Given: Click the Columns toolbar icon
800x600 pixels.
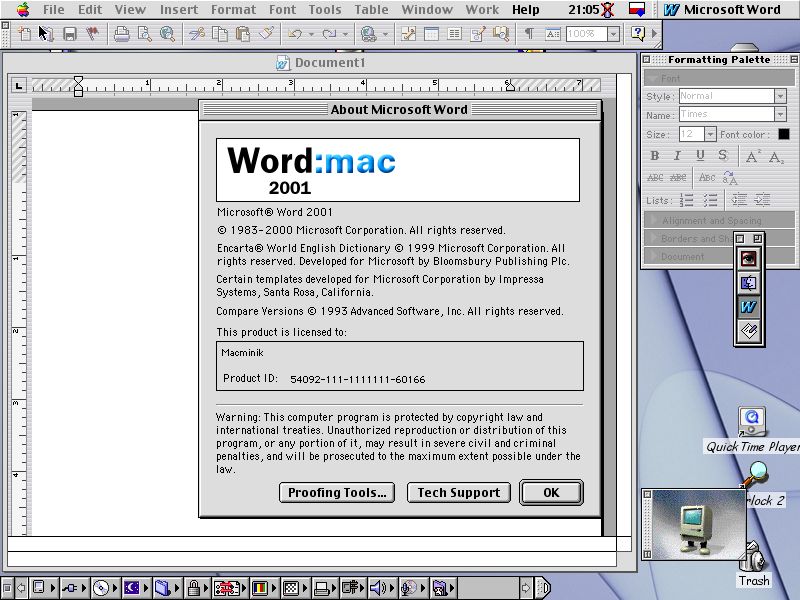Looking at the screenshot, I should click(x=454, y=34).
